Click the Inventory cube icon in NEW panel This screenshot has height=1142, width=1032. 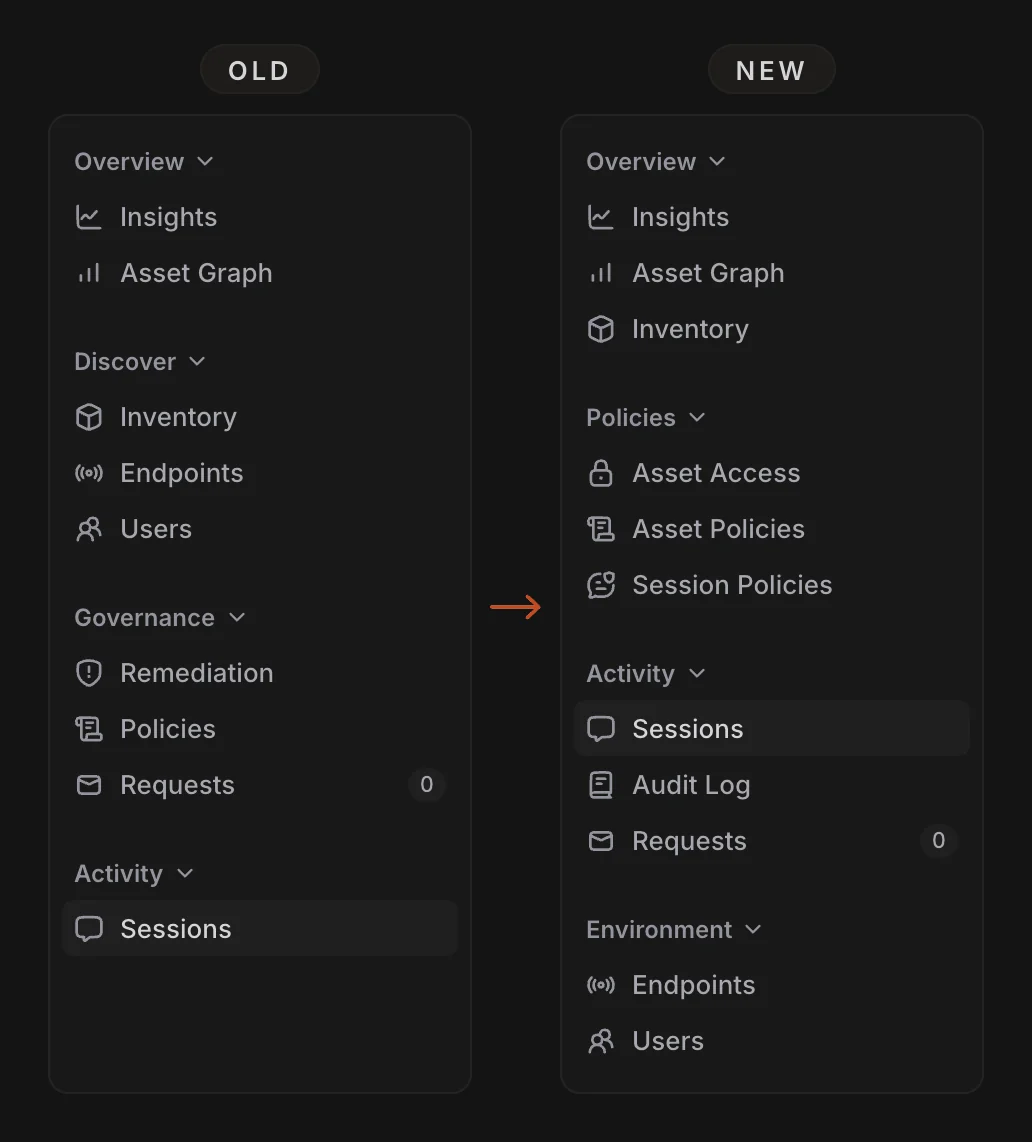tap(601, 329)
